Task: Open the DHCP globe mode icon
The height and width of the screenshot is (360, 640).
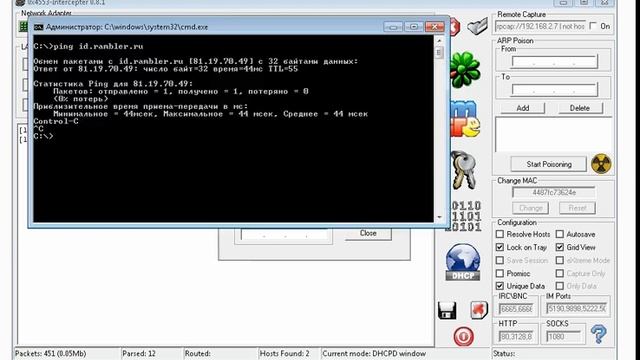Action: 463,262
